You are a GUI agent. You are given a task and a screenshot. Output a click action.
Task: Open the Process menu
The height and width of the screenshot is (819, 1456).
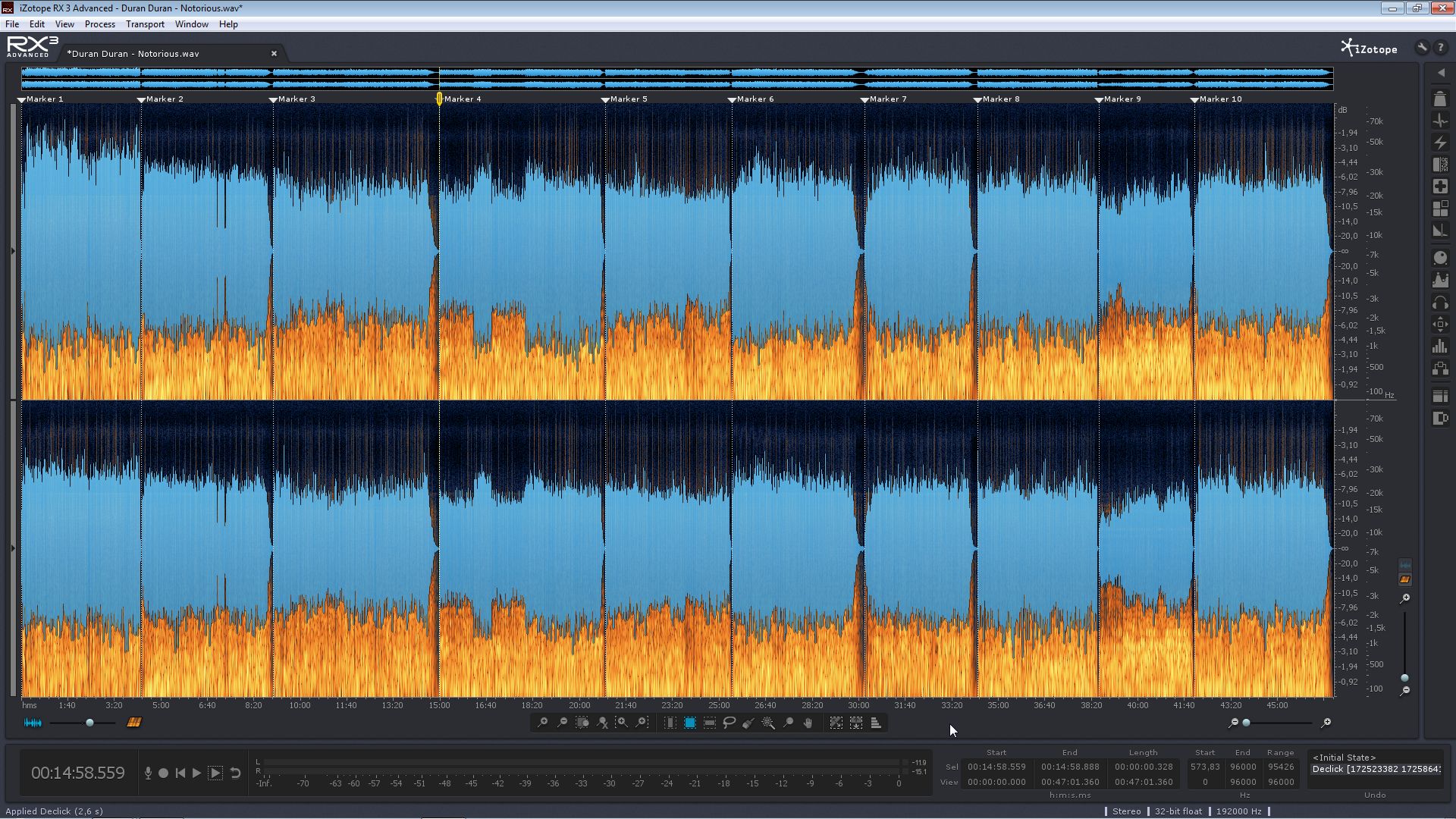click(x=100, y=24)
